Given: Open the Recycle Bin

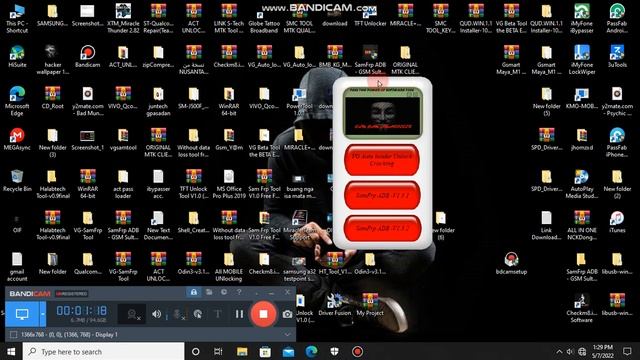Looking at the screenshot, I should pyautogui.click(x=17, y=181).
